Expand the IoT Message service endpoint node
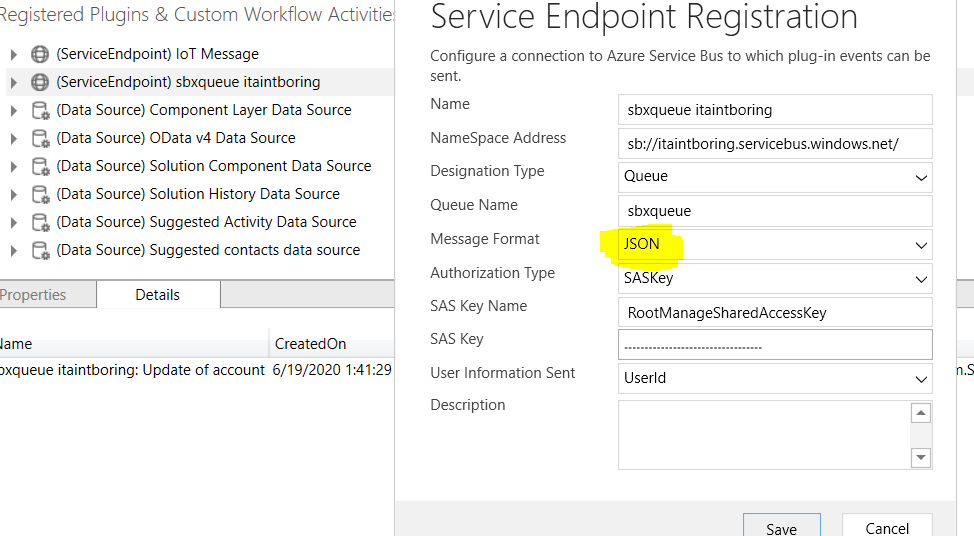This screenshot has height=536, width=974. pos(14,55)
